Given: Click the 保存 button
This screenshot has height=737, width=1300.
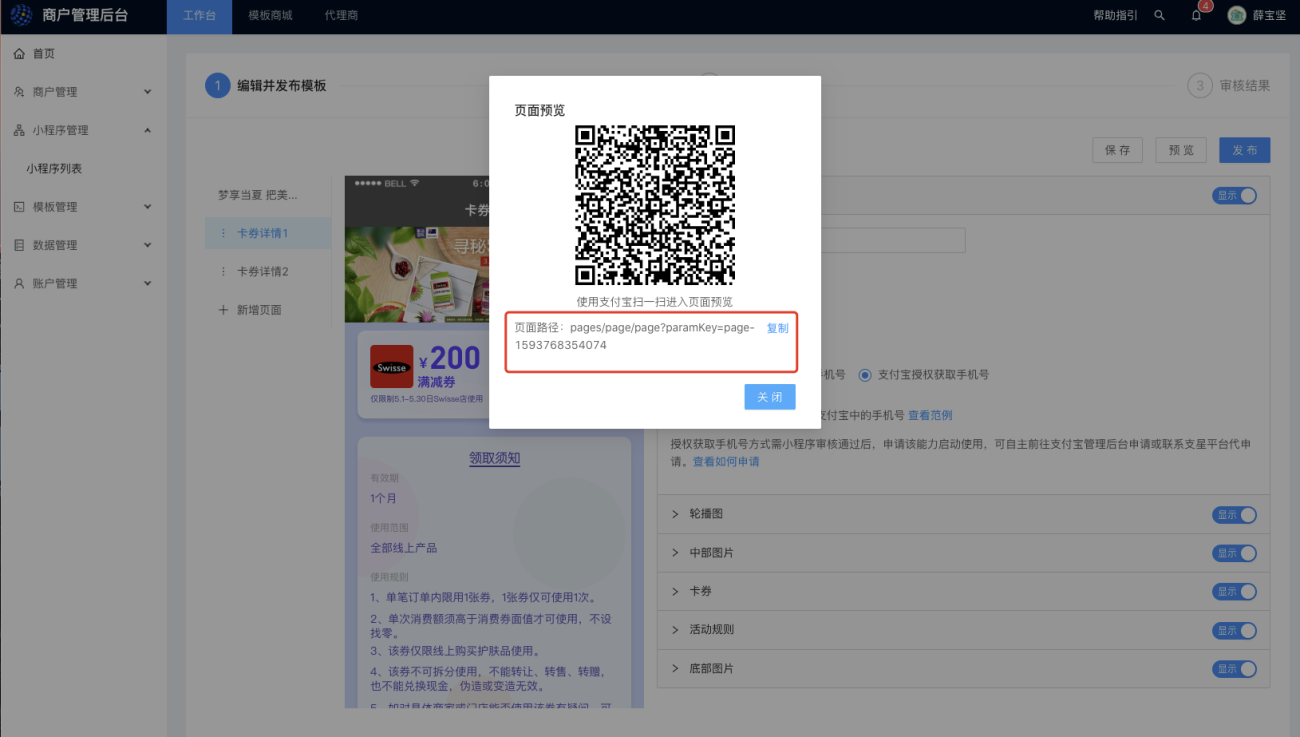Looking at the screenshot, I should pos(1117,150).
